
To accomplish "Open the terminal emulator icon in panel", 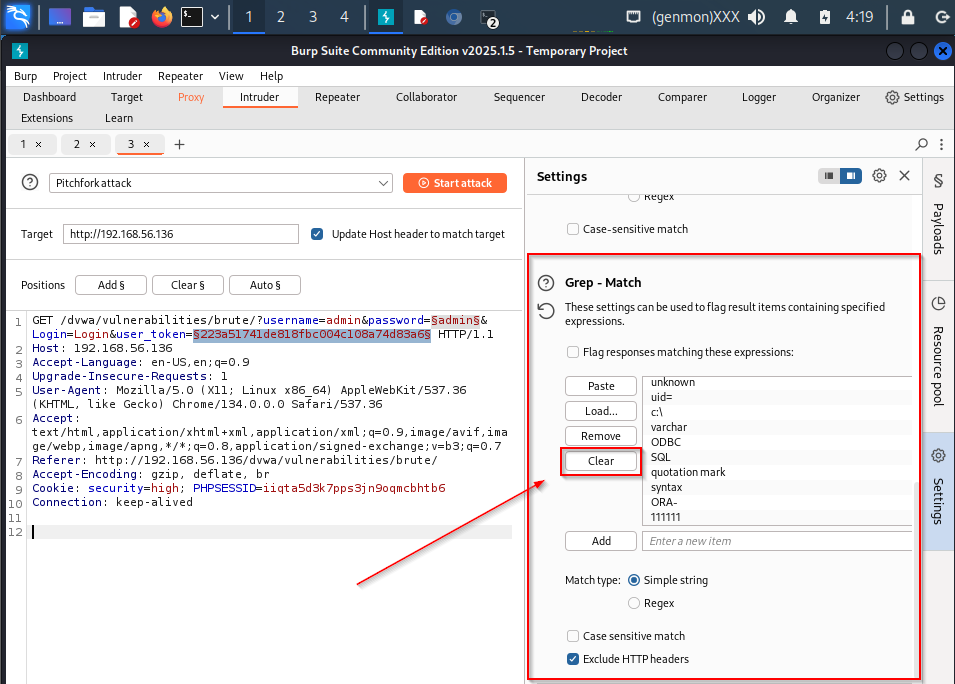I will [x=192, y=17].
